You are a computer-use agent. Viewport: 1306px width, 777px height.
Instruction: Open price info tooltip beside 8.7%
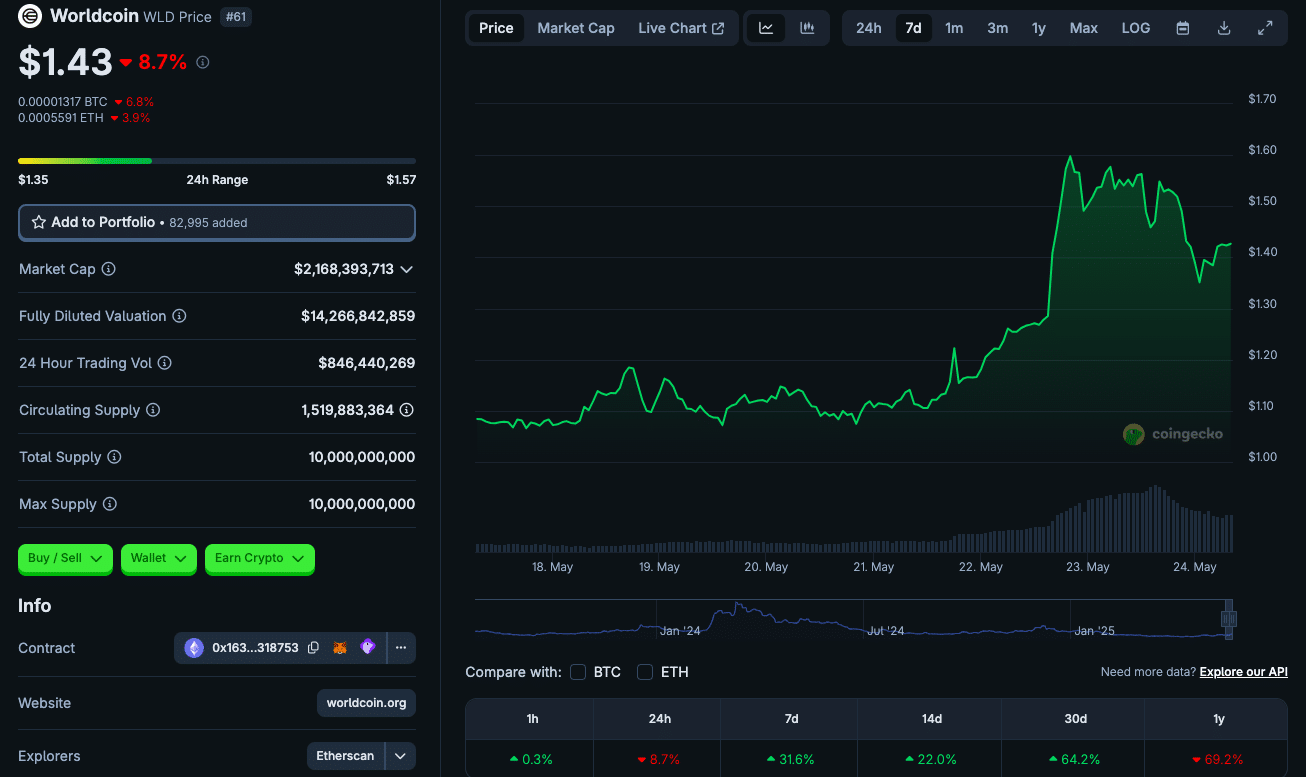(203, 62)
